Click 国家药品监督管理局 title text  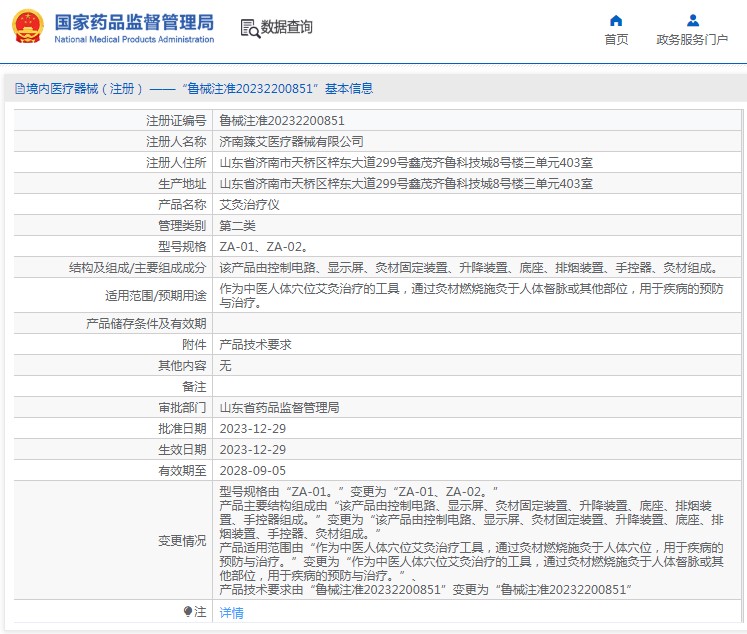pos(134,22)
